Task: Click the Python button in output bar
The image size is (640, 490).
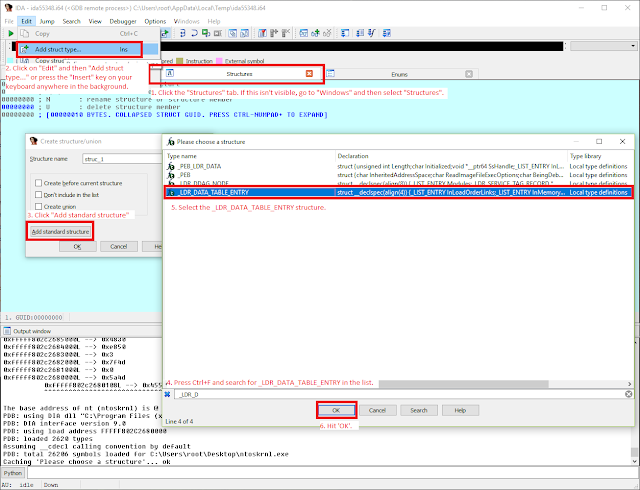Action: [13, 473]
